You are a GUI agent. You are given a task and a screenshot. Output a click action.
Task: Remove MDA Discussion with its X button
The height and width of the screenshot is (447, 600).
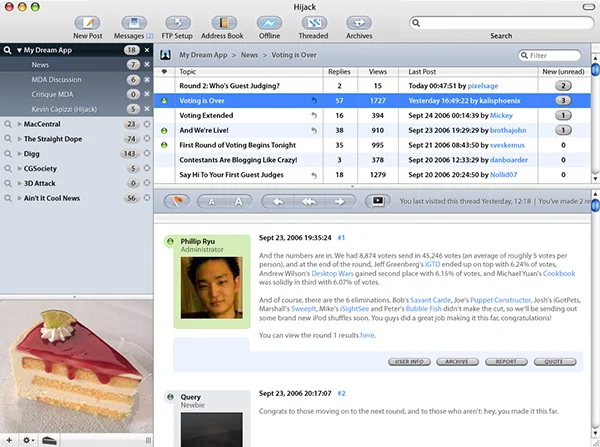147,80
